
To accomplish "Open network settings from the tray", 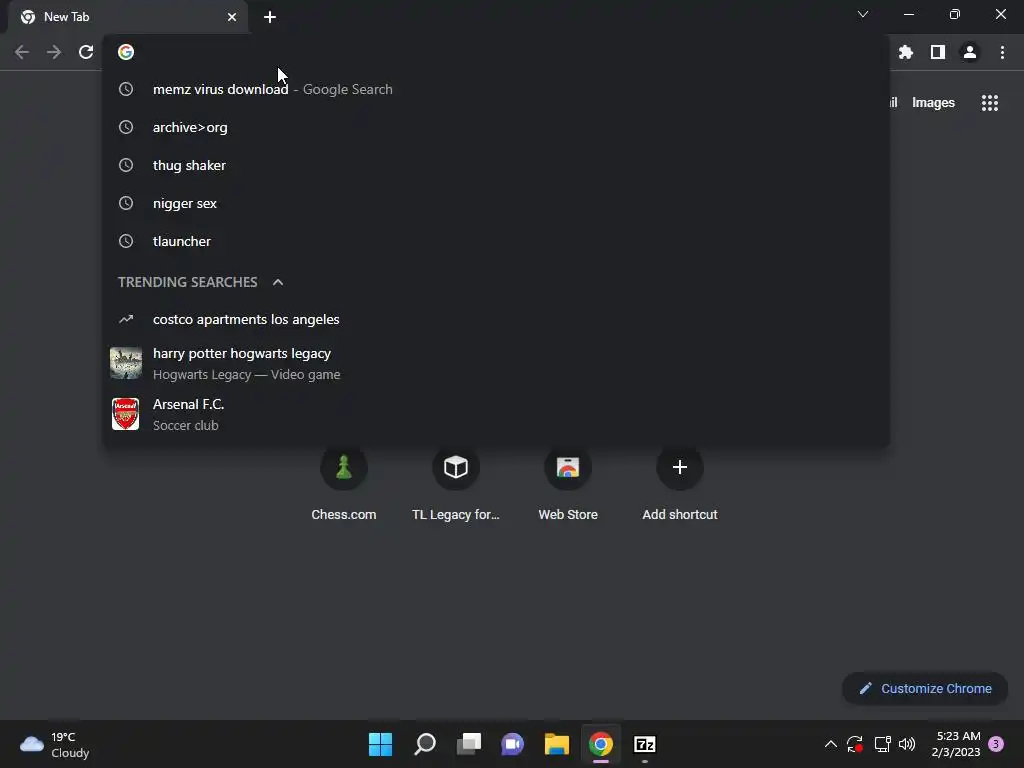I will click(x=882, y=744).
